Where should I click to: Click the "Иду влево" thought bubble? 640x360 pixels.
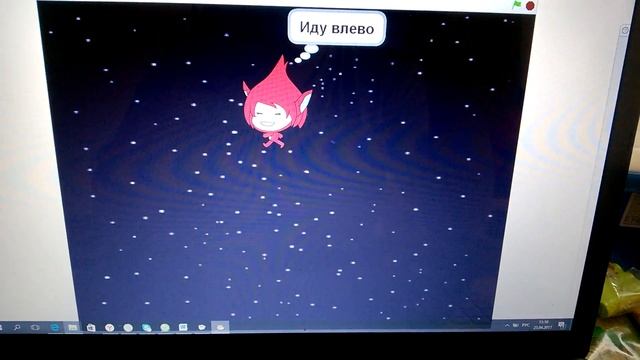pyautogui.click(x=337, y=28)
